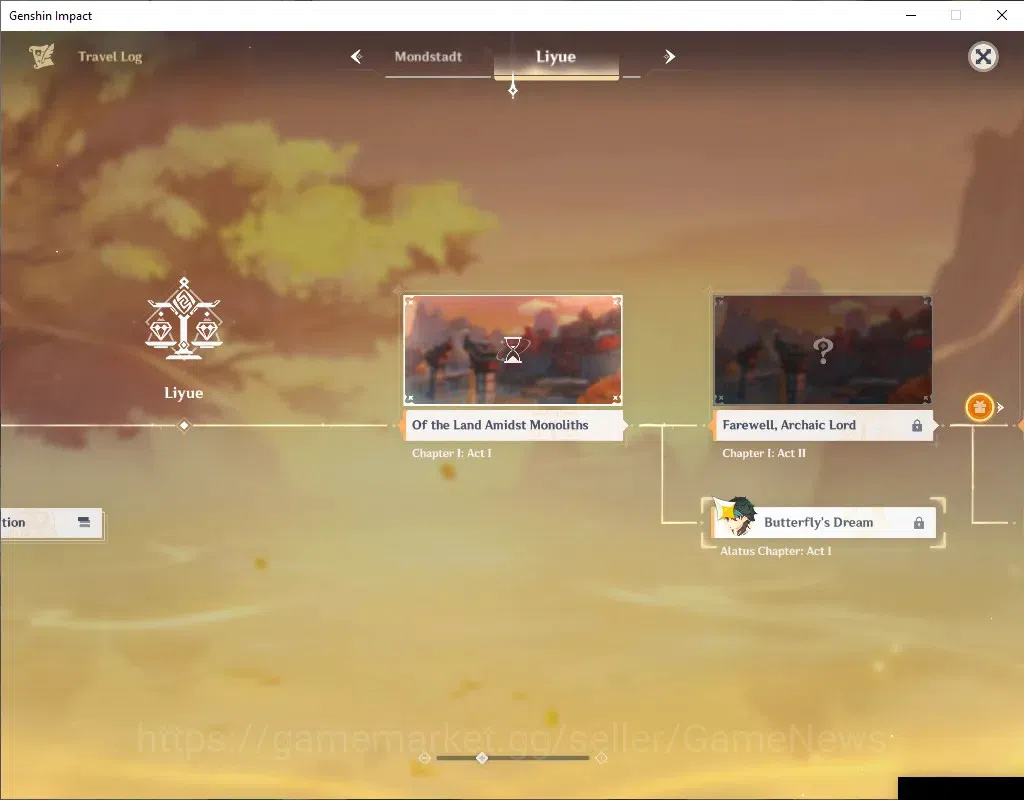Click the Travel Log scroll icon
This screenshot has width=1024, height=800.
coord(42,57)
